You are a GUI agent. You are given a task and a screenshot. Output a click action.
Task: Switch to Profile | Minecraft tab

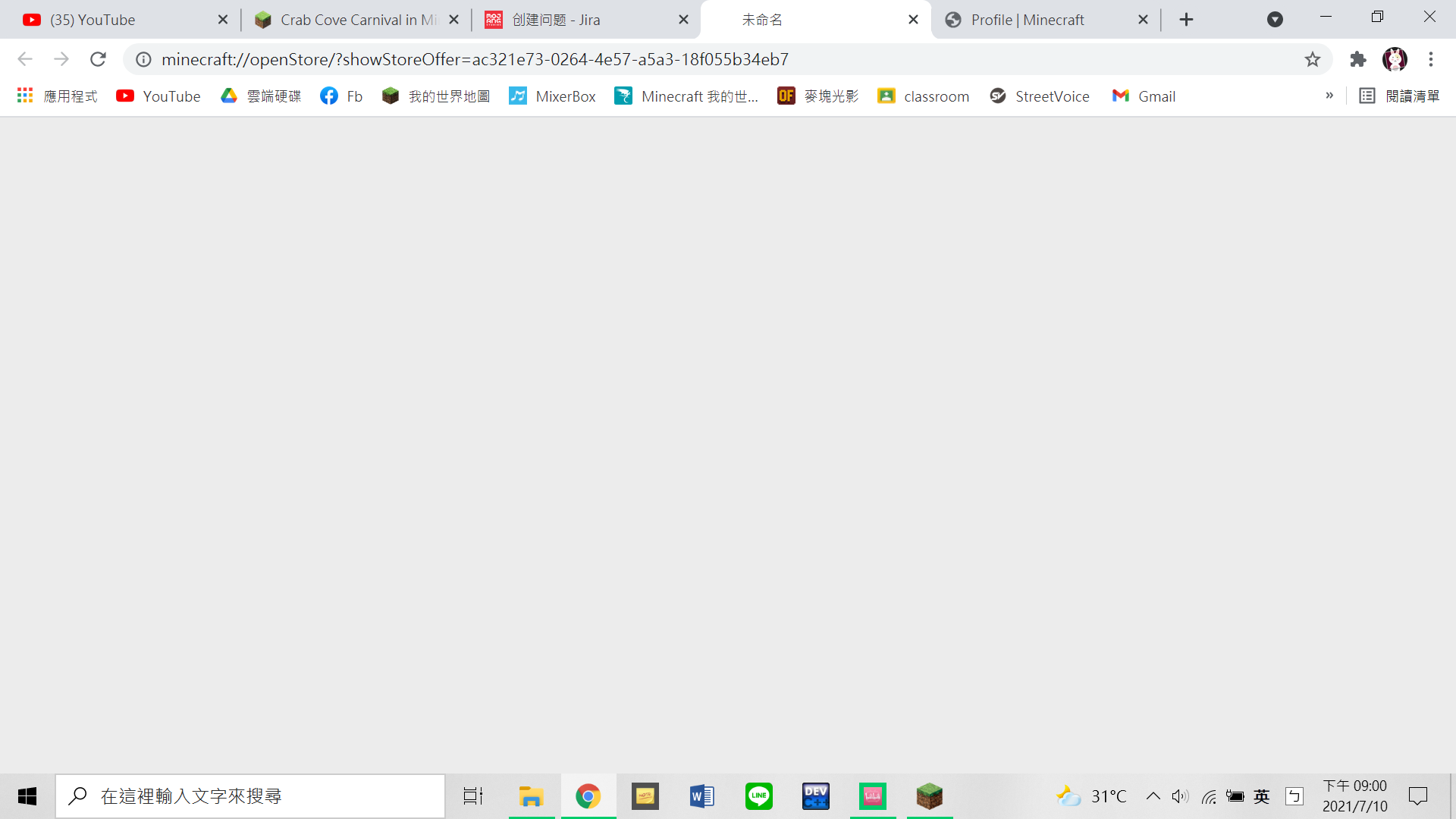pyautogui.click(x=1028, y=20)
